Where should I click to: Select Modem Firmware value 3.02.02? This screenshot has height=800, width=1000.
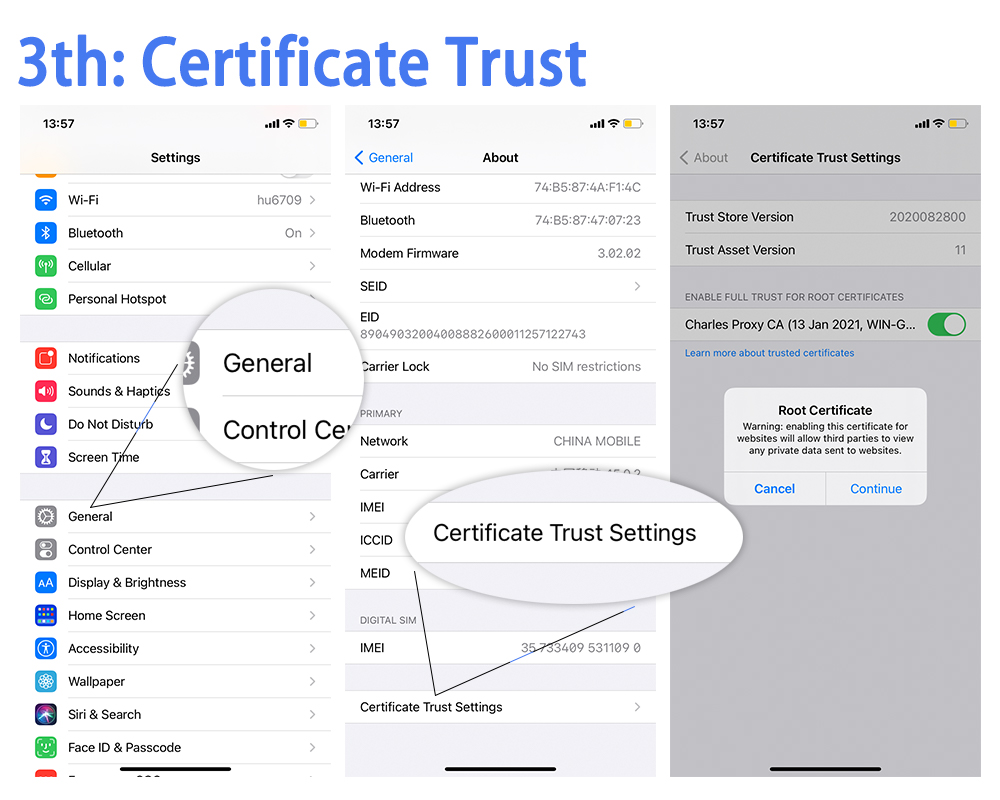click(619, 253)
